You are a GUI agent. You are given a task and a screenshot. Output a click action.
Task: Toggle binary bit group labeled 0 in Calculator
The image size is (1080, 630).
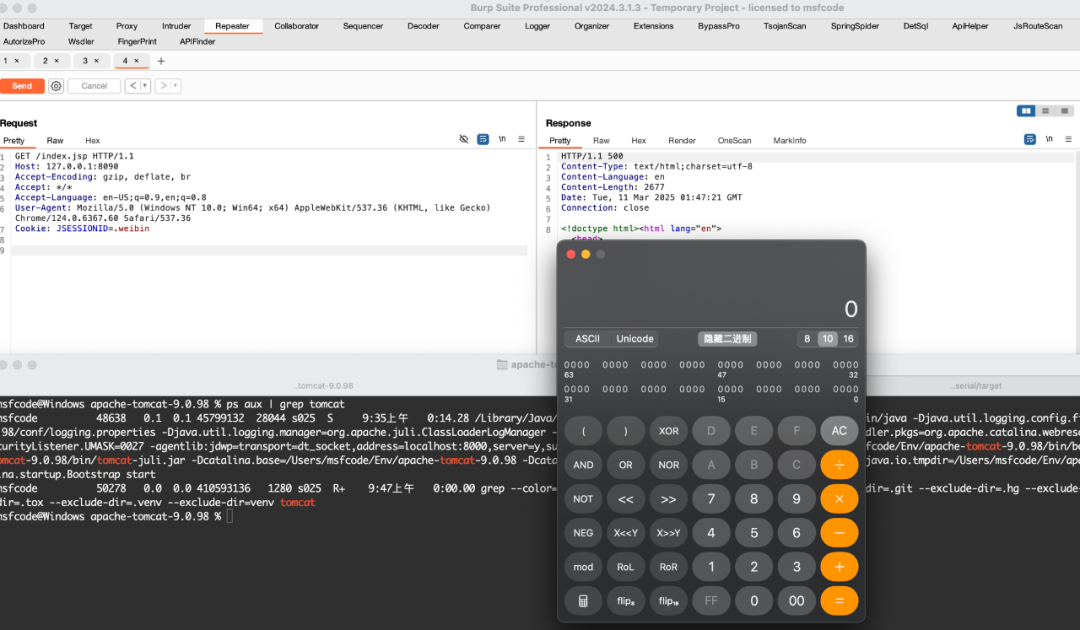click(845, 389)
